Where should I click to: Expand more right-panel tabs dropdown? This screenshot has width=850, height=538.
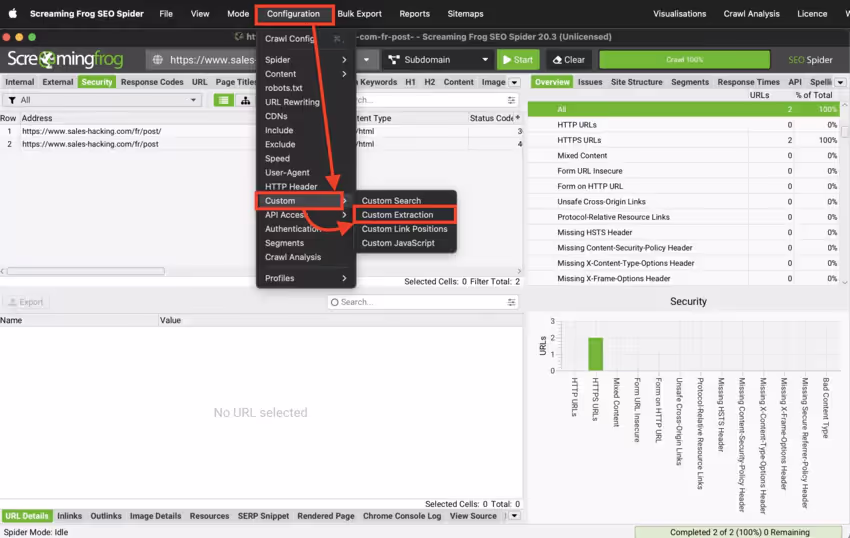coord(840,82)
